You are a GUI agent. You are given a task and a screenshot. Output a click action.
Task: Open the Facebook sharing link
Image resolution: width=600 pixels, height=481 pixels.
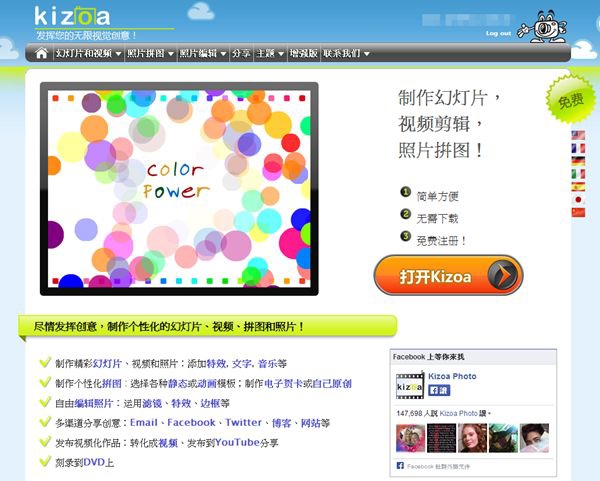point(191,422)
